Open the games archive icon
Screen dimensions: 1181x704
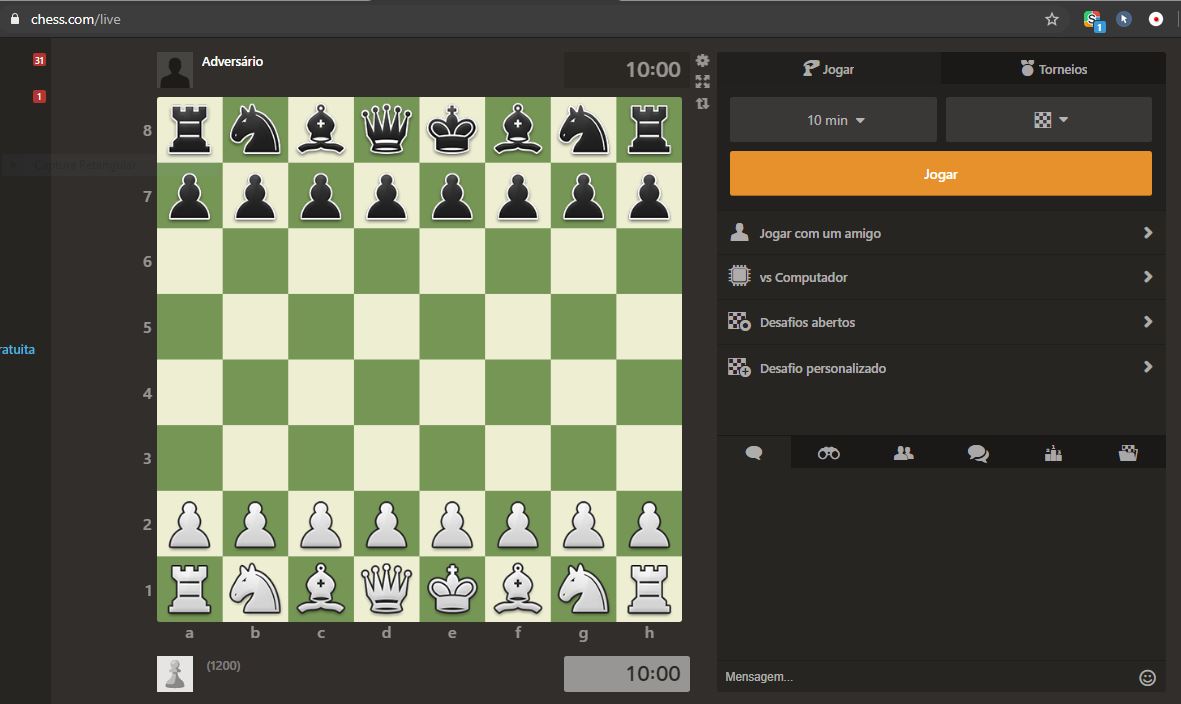[x=1128, y=452]
